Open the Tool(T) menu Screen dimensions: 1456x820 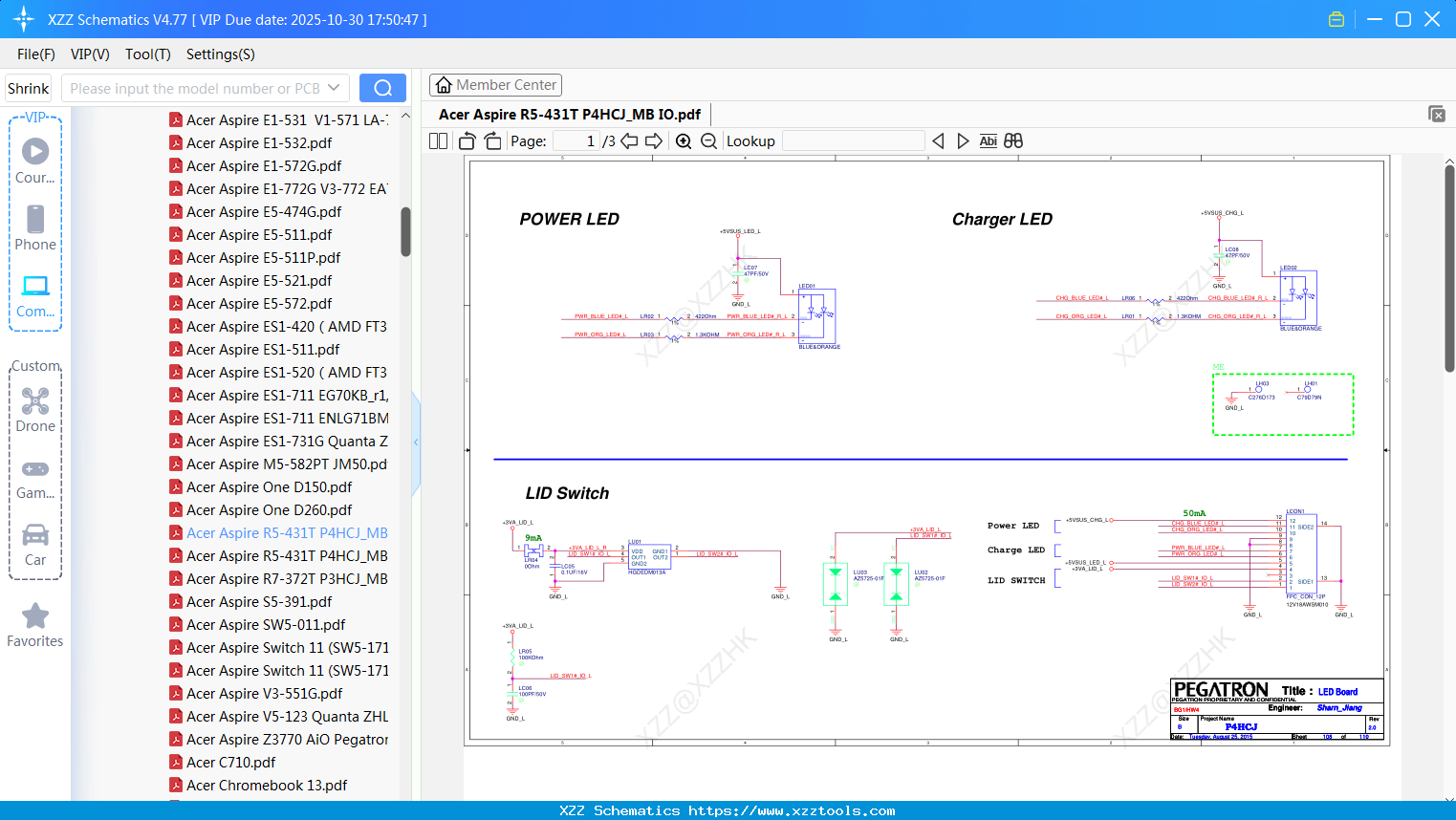tap(147, 54)
